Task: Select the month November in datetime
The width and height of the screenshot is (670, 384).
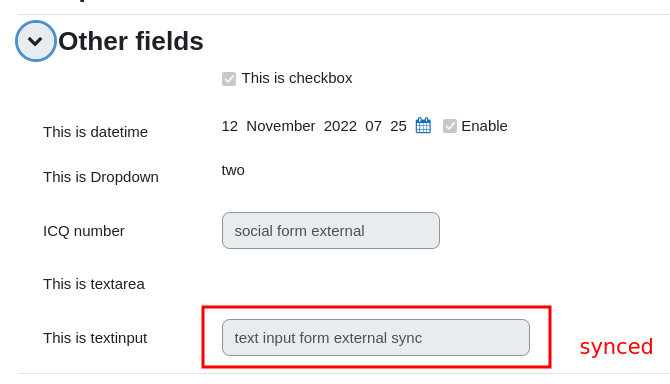Action: click(281, 126)
